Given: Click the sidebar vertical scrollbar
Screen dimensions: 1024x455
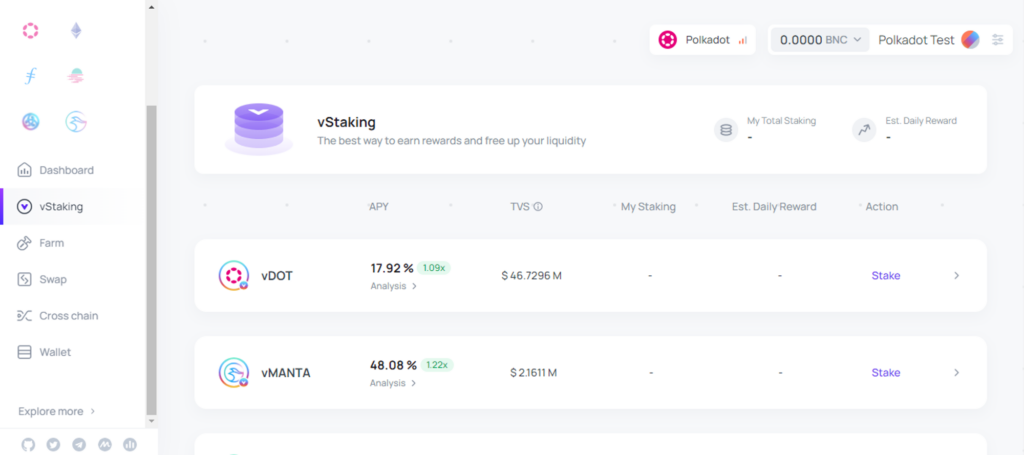Looking at the screenshot, I should (152, 259).
